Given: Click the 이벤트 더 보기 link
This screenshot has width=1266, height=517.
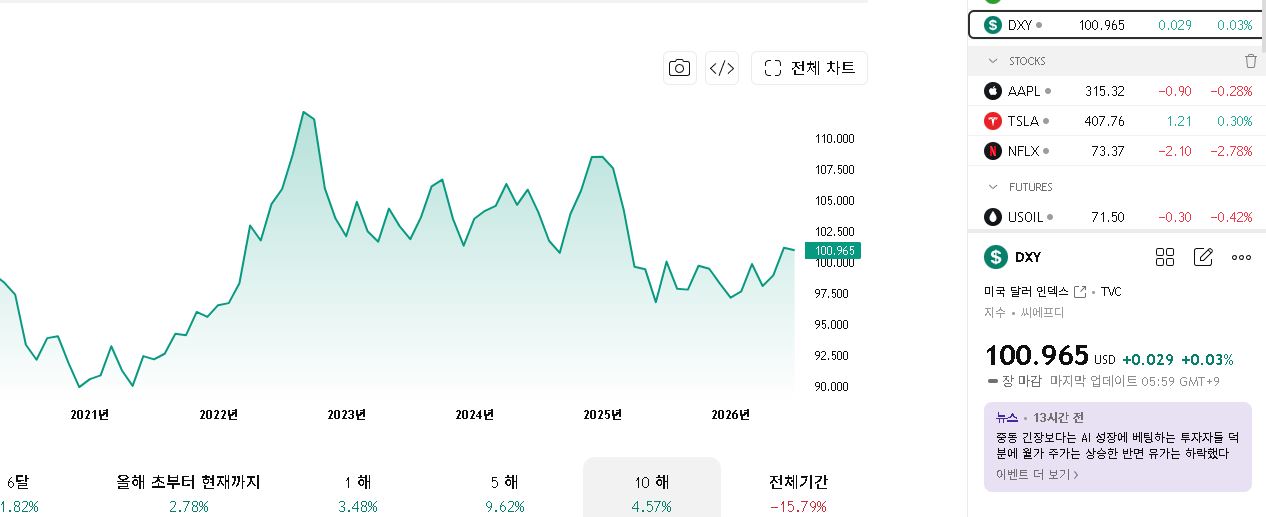Looking at the screenshot, I should pyautogui.click(x=1037, y=474).
